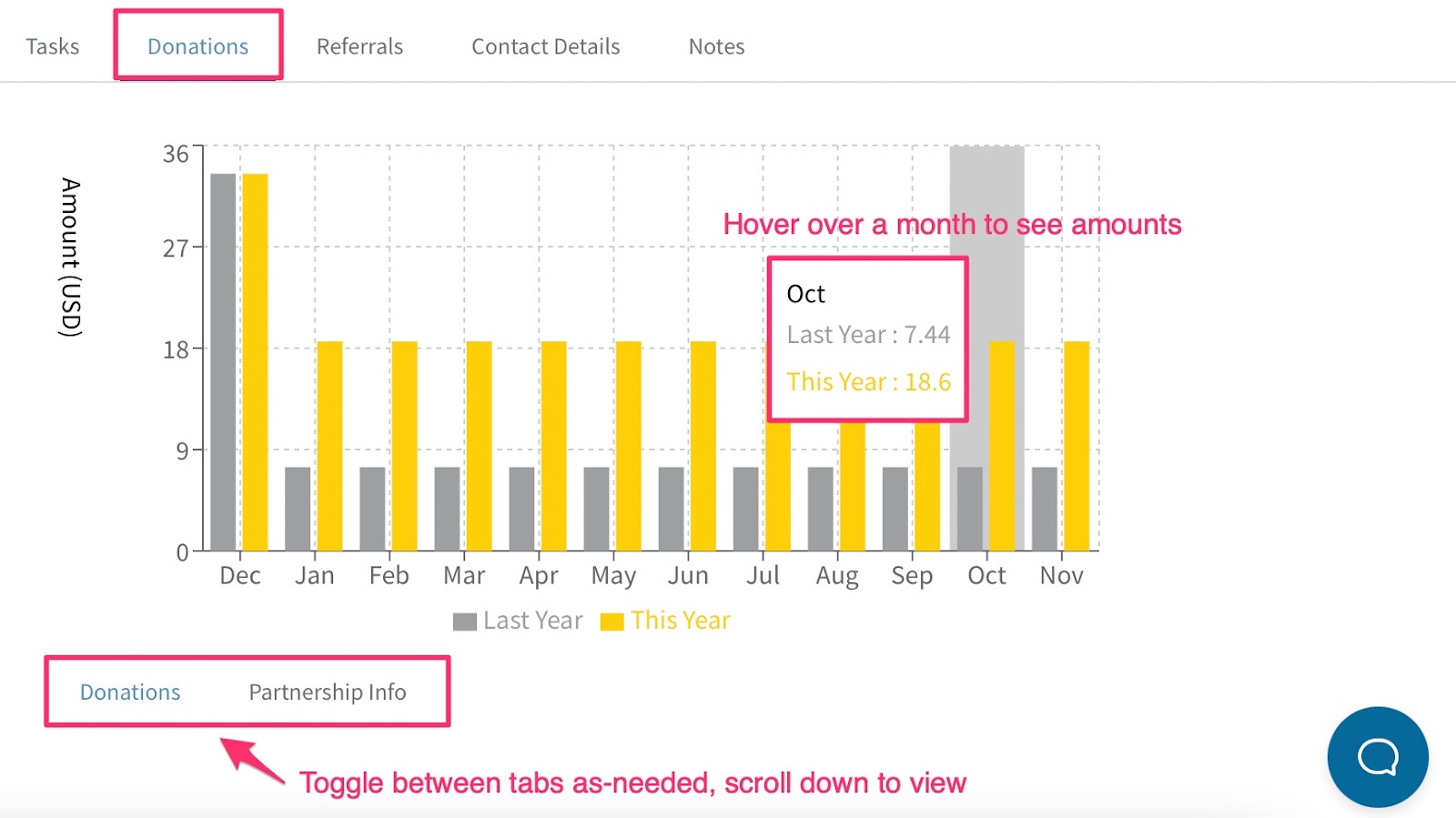The image size is (1456, 818).
Task: Go to the Contact Details tab
Action: coord(545,46)
